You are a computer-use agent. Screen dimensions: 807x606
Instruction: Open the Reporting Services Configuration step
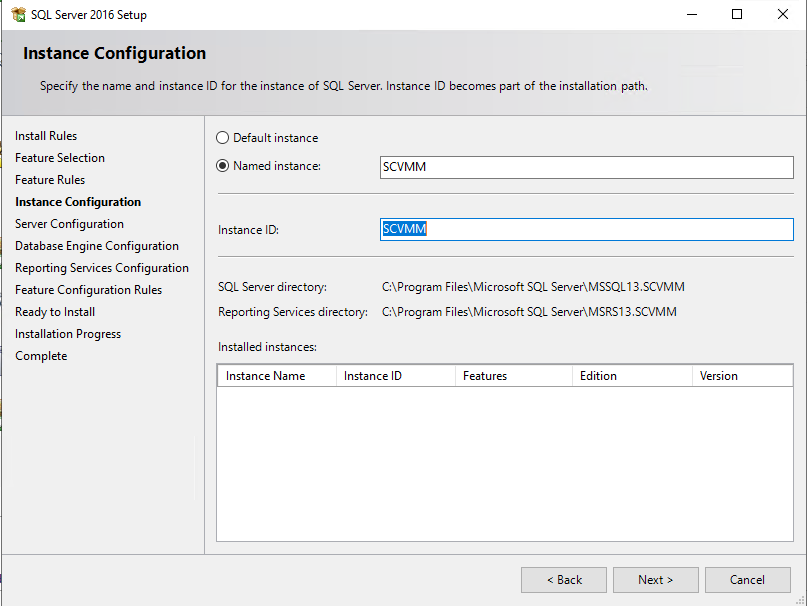(x=102, y=268)
